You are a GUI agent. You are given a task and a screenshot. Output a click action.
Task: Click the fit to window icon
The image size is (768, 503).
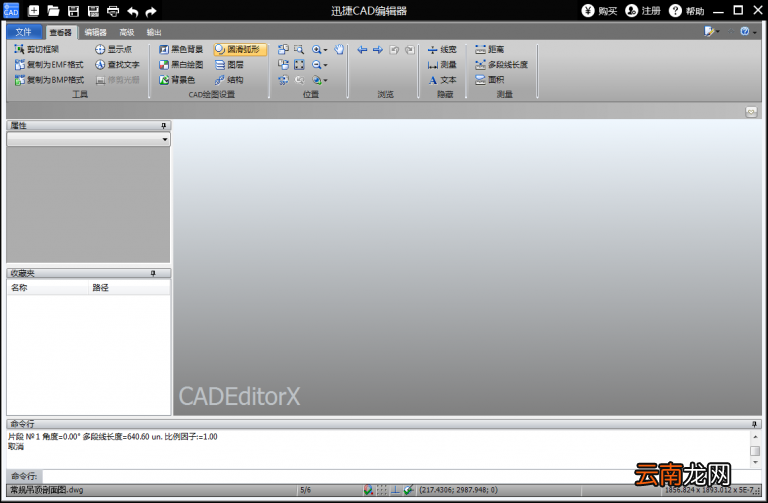coord(299,64)
